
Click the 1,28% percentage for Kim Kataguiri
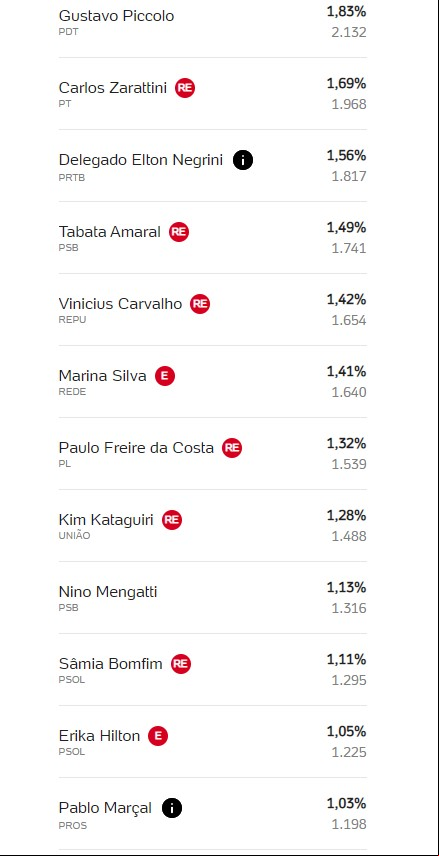[x=347, y=516]
